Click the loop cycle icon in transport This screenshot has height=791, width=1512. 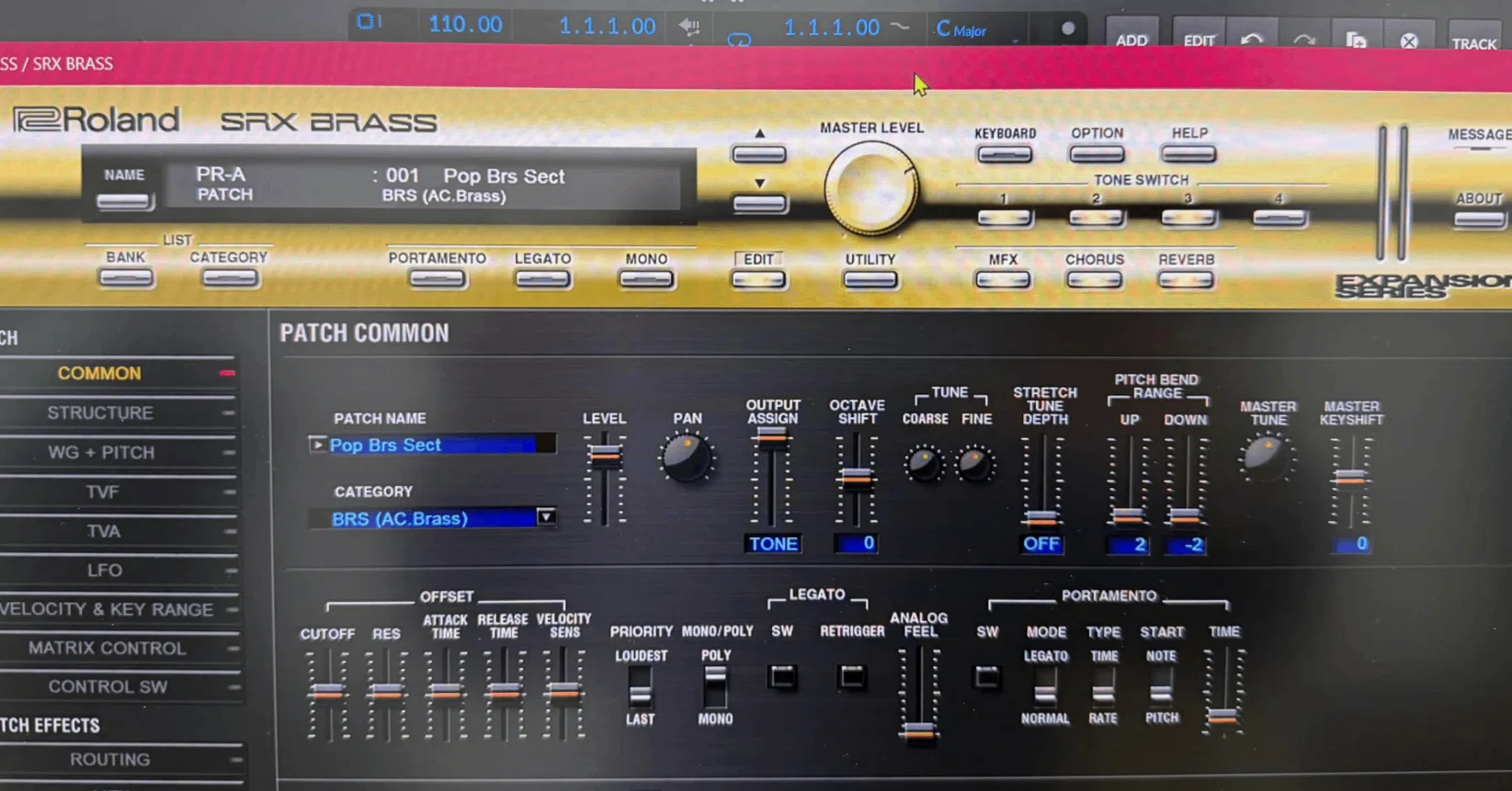pos(739,40)
